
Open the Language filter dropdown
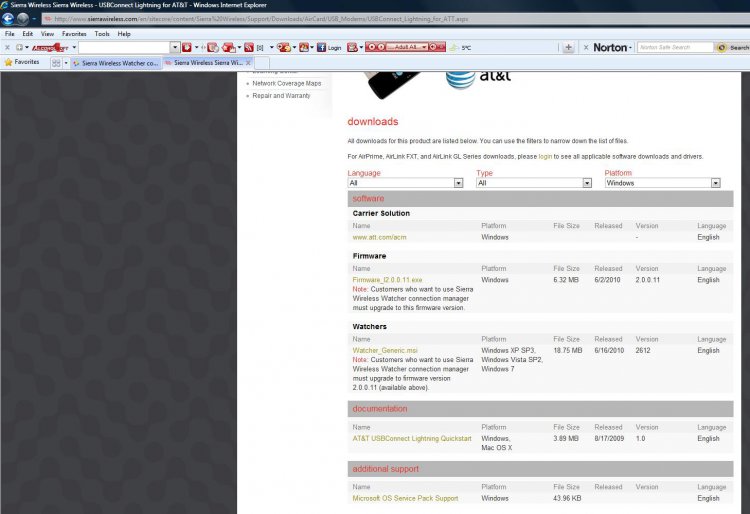coord(458,183)
